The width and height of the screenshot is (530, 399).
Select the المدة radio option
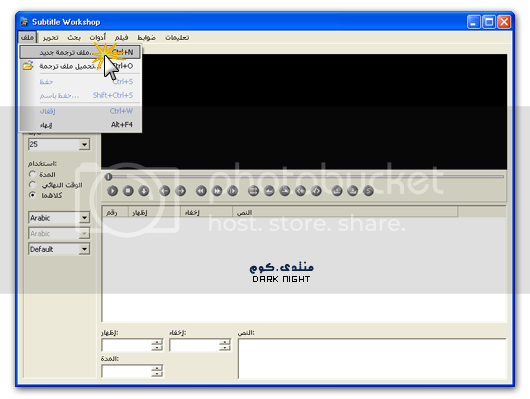click(32, 174)
